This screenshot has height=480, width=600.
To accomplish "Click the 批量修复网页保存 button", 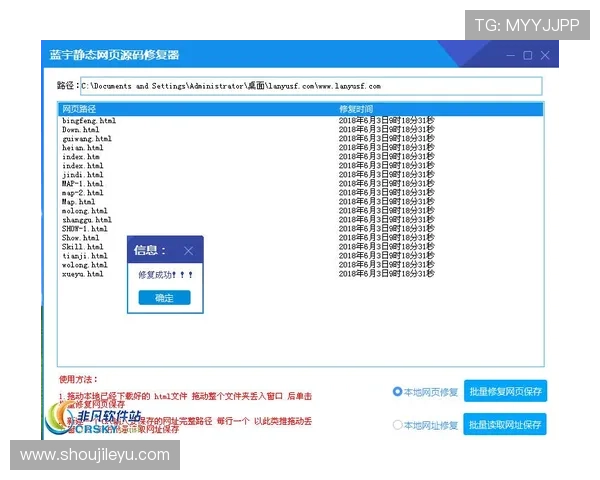I will pos(506,391).
